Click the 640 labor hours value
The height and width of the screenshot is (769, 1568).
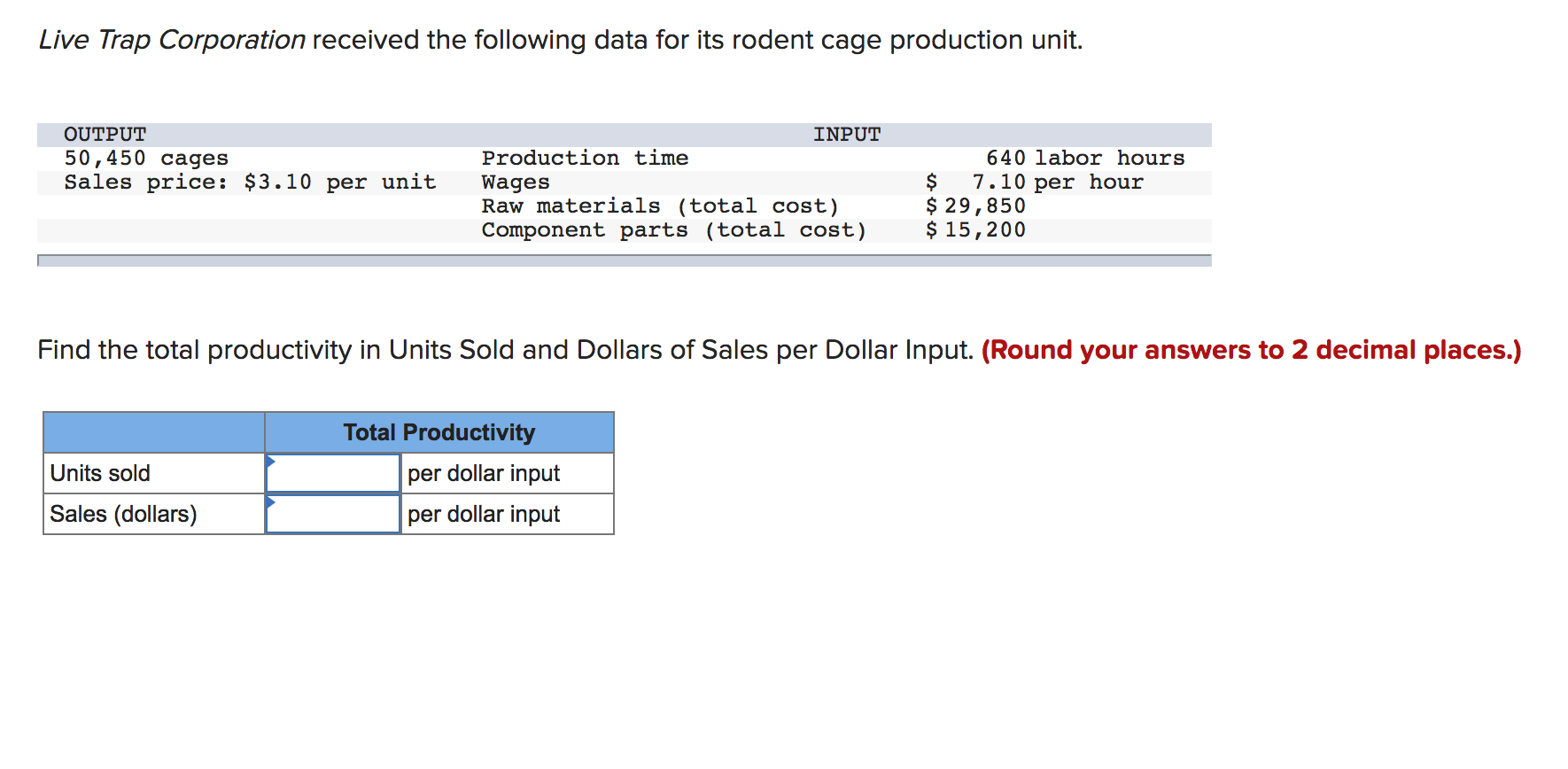[x=1084, y=158]
